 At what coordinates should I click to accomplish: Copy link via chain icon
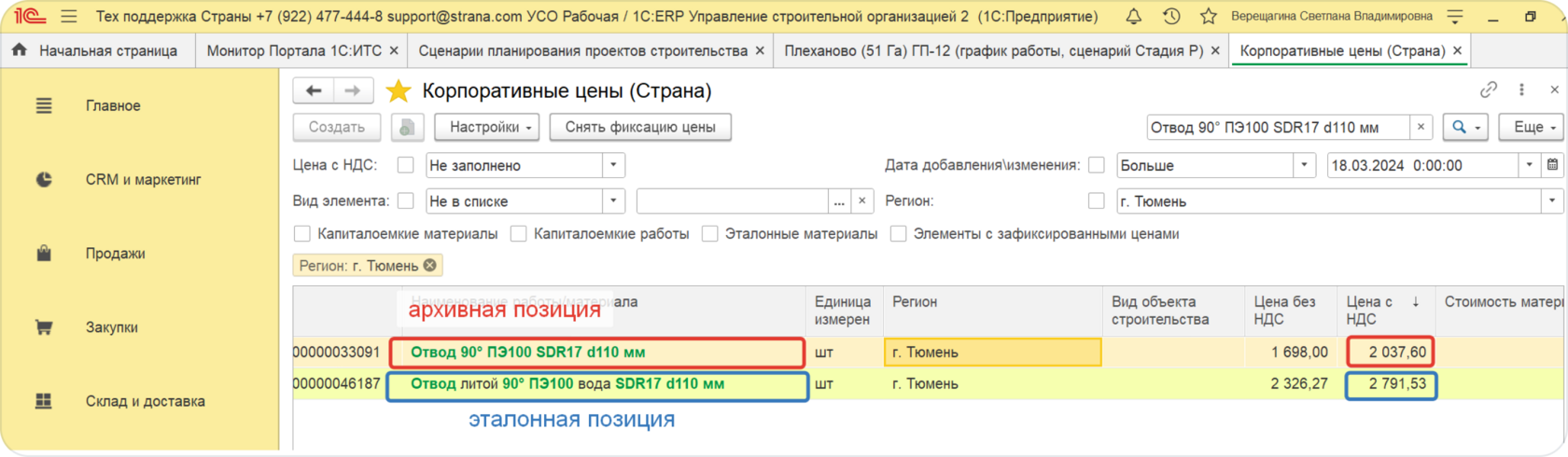(1489, 90)
